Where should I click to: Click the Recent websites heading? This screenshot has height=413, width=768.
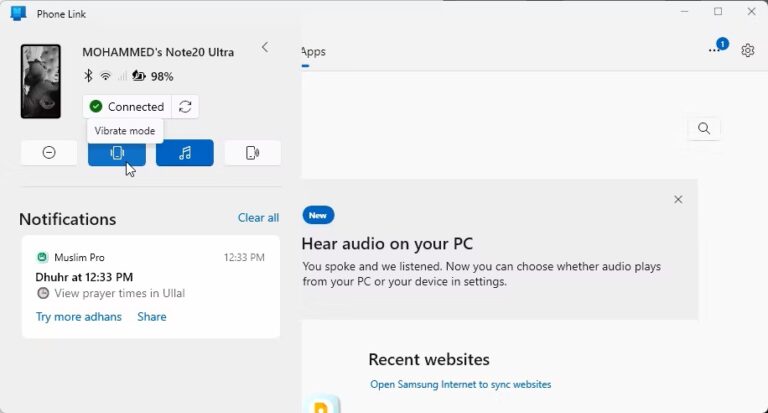[x=429, y=359]
